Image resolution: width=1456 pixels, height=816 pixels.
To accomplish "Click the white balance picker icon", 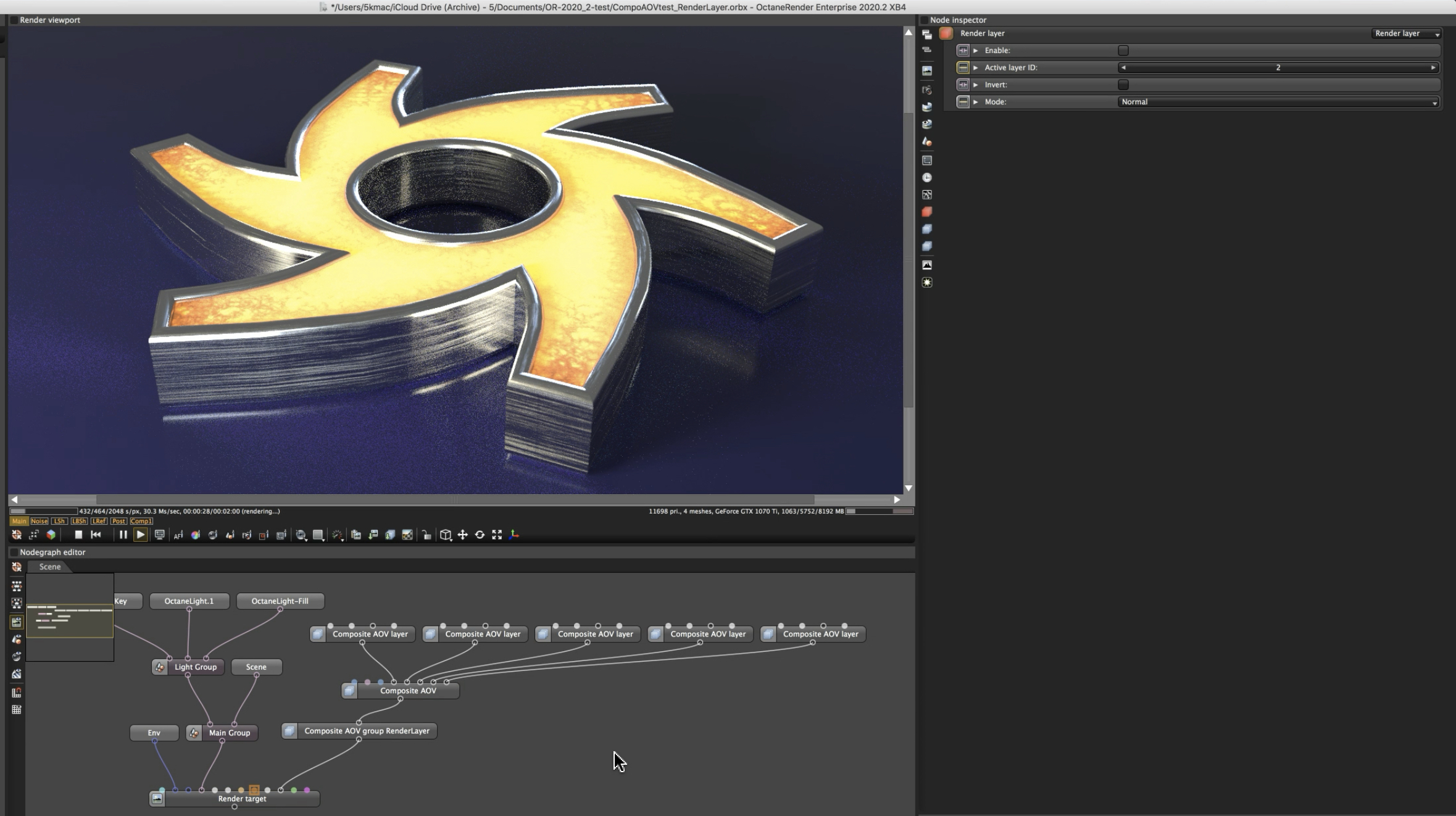I will 196,535.
